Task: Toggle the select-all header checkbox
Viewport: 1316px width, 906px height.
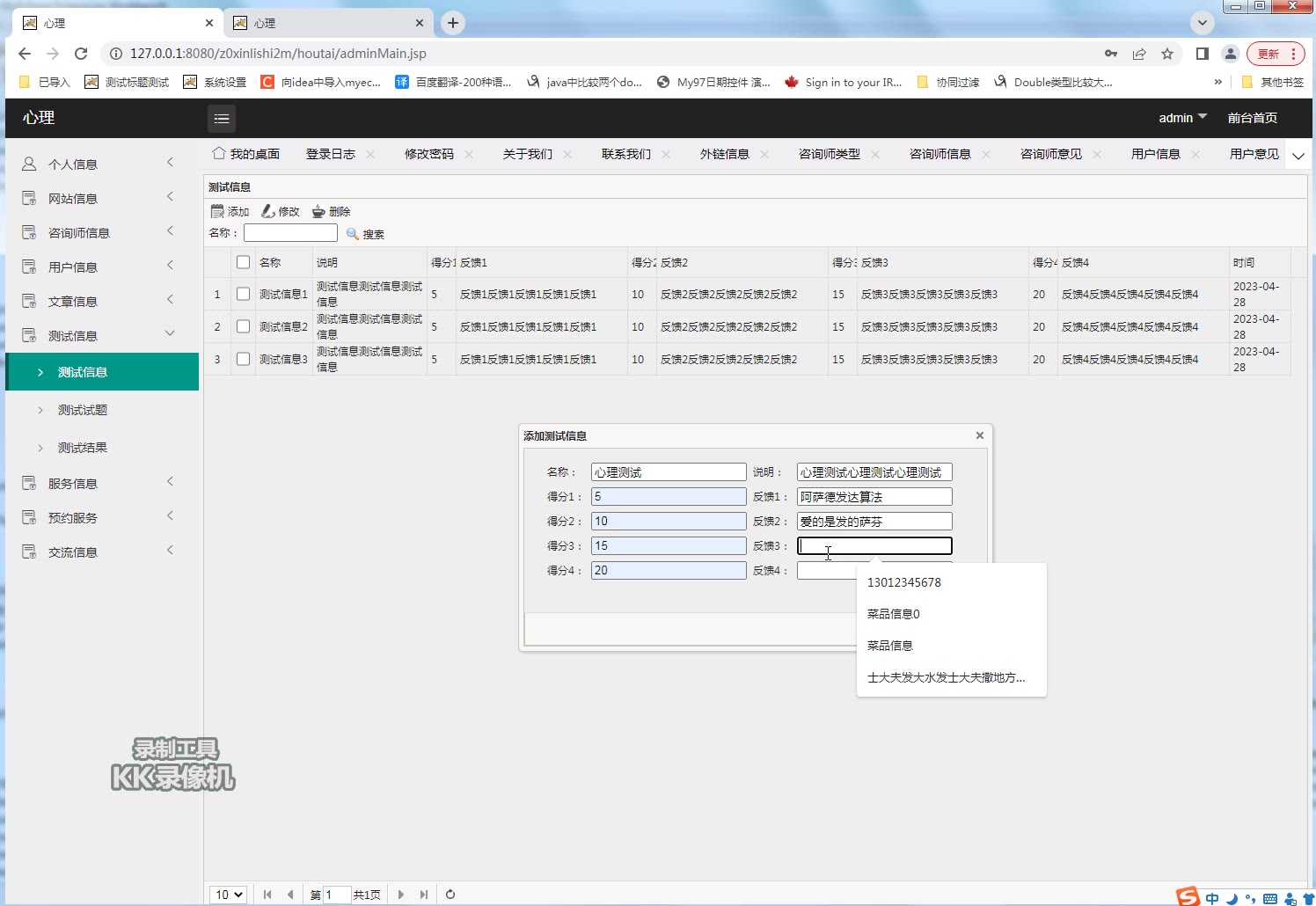Action: 244,262
